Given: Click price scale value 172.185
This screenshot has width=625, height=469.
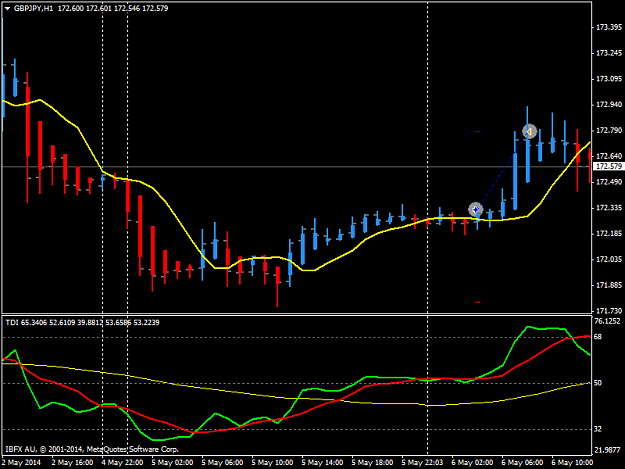Looking at the screenshot, I should [x=609, y=234].
